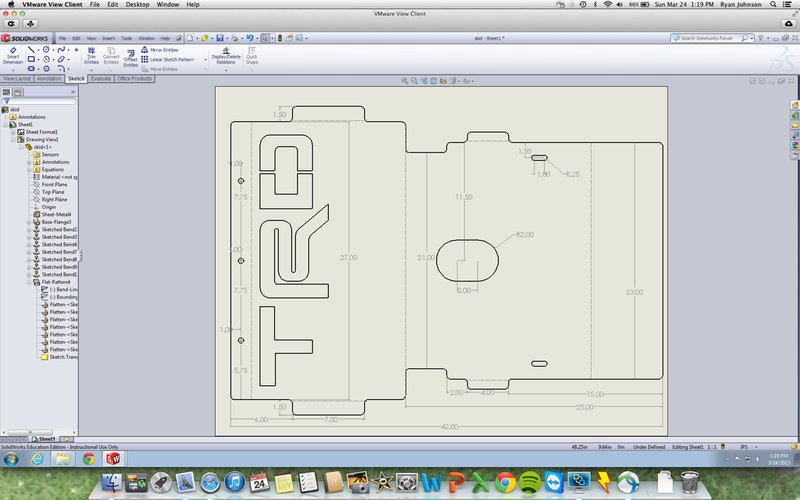
Task: Click the Offset Entities tool
Action: point(131,58)
